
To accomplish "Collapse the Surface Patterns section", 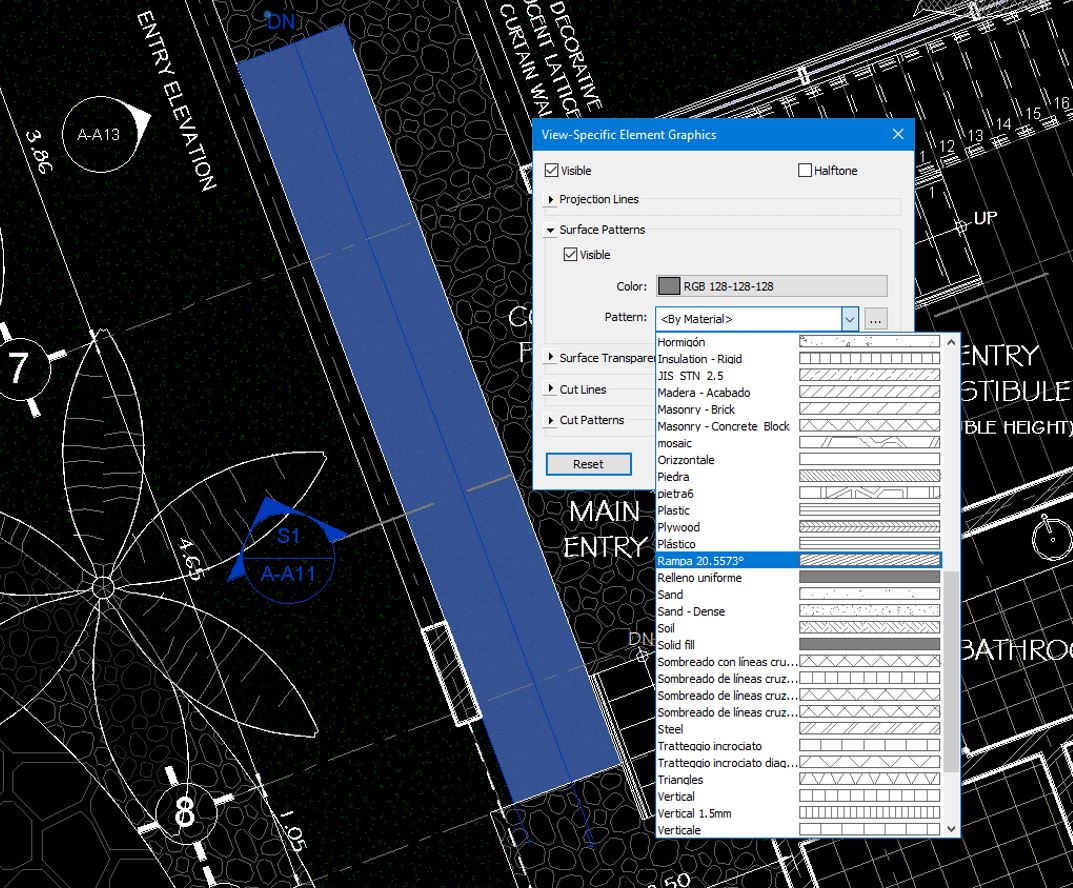I will (549, 229).
